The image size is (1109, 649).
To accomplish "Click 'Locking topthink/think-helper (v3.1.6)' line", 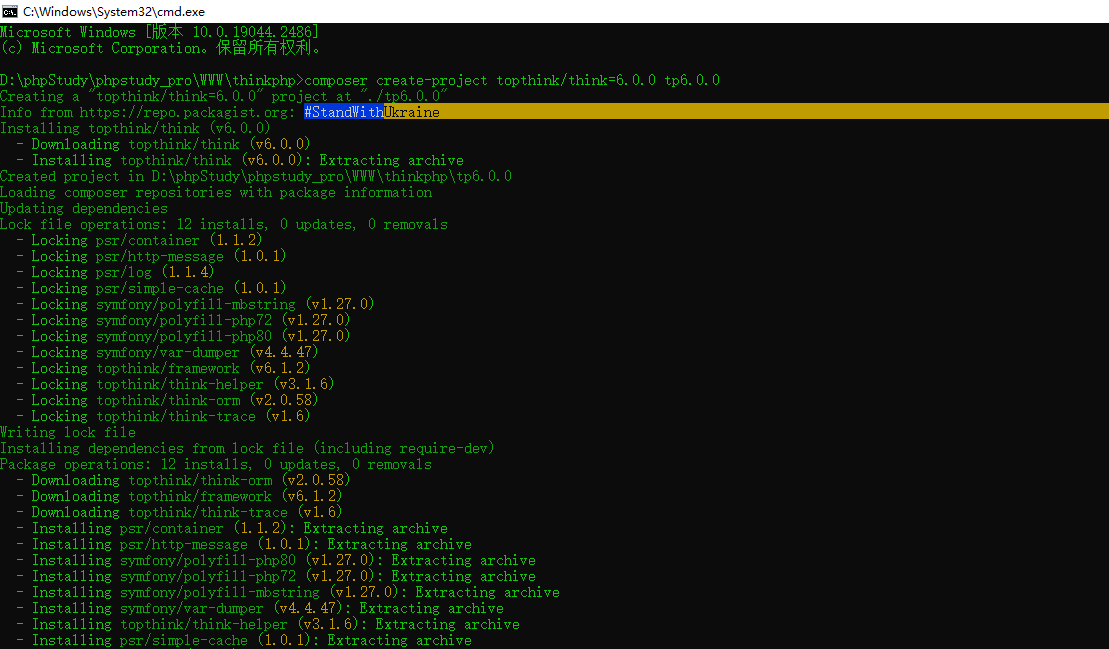I will click(x=175, y=384).
